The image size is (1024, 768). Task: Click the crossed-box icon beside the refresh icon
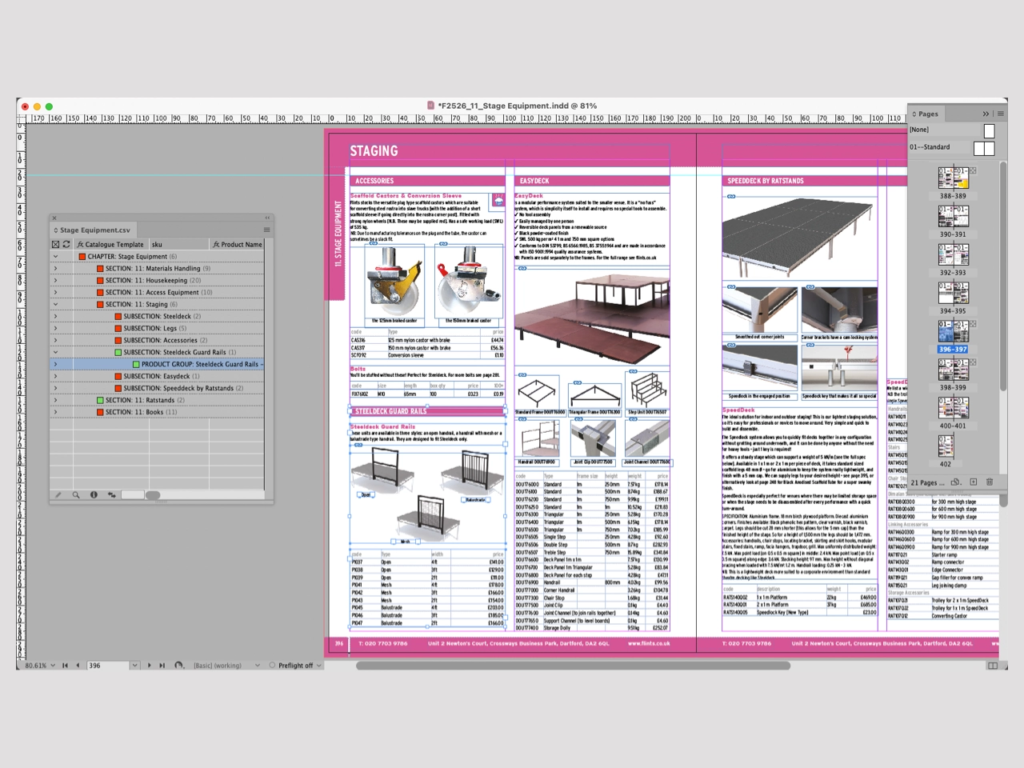pos(56,244)
